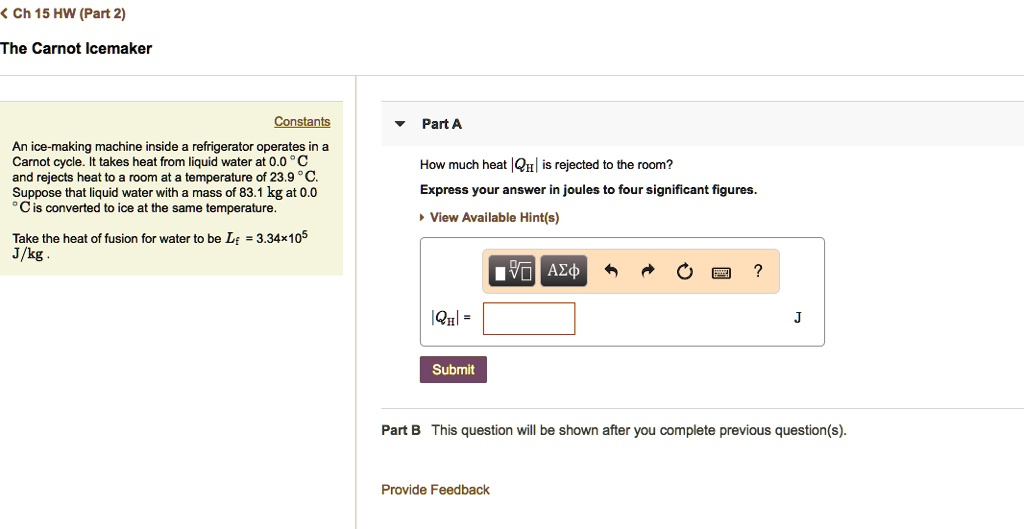Focus the |QH| answer input box
The image size is (1024, 529).
pos(528,318)
